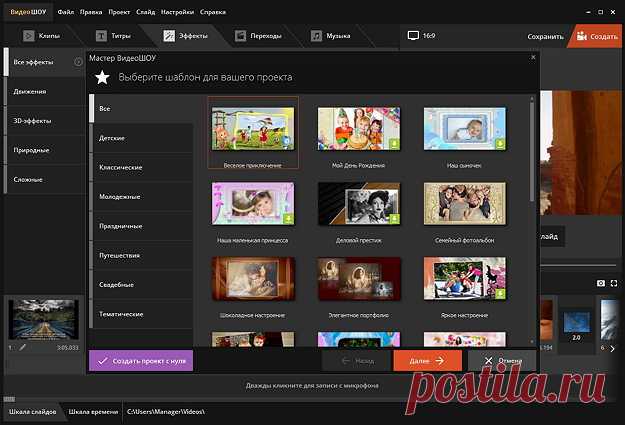Screen dimensions: 625x425
Task: Select Все эффекты in the effects sidebar
Action: tap(44, 62)
